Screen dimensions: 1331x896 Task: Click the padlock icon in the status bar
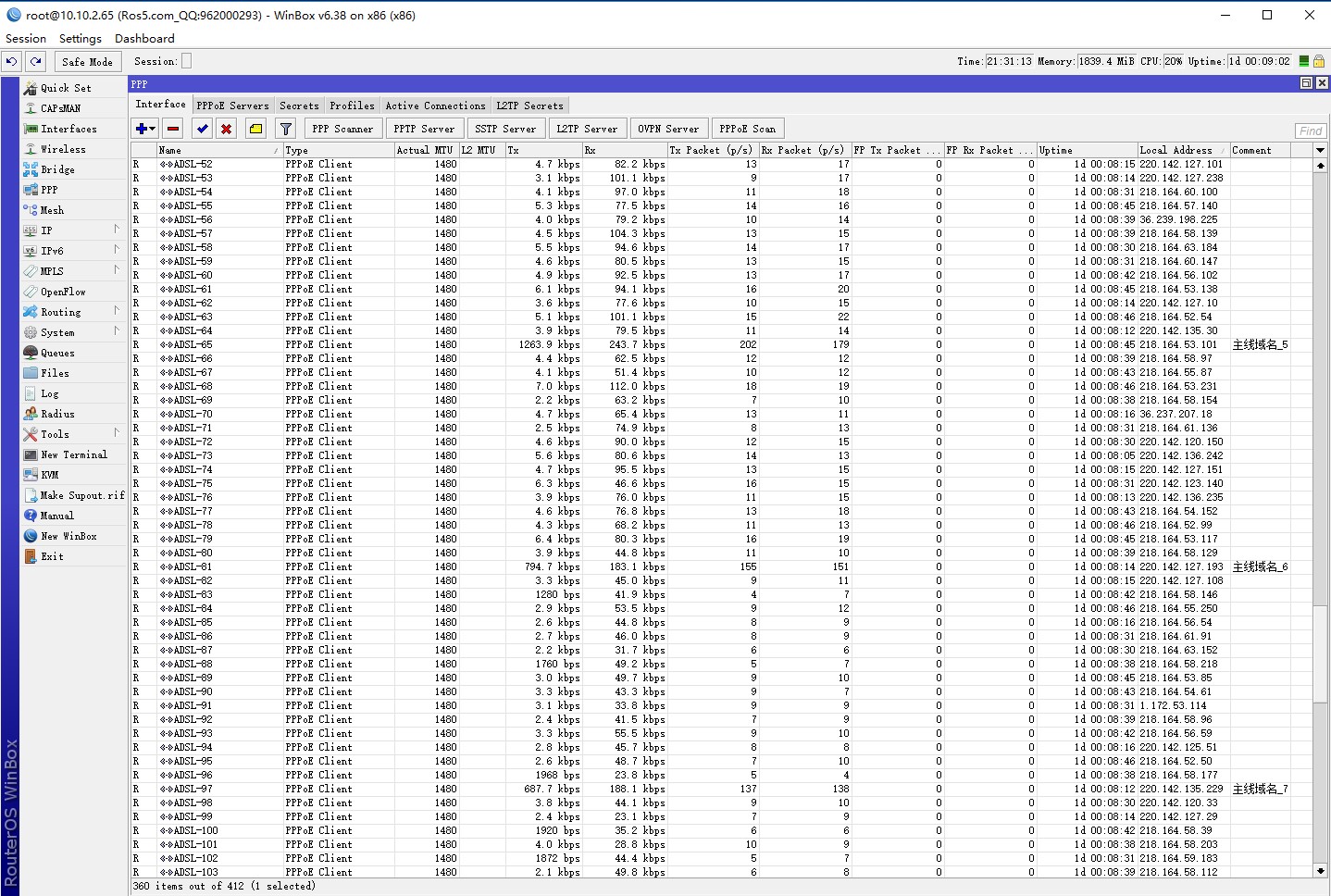(x=1319, y=61)
